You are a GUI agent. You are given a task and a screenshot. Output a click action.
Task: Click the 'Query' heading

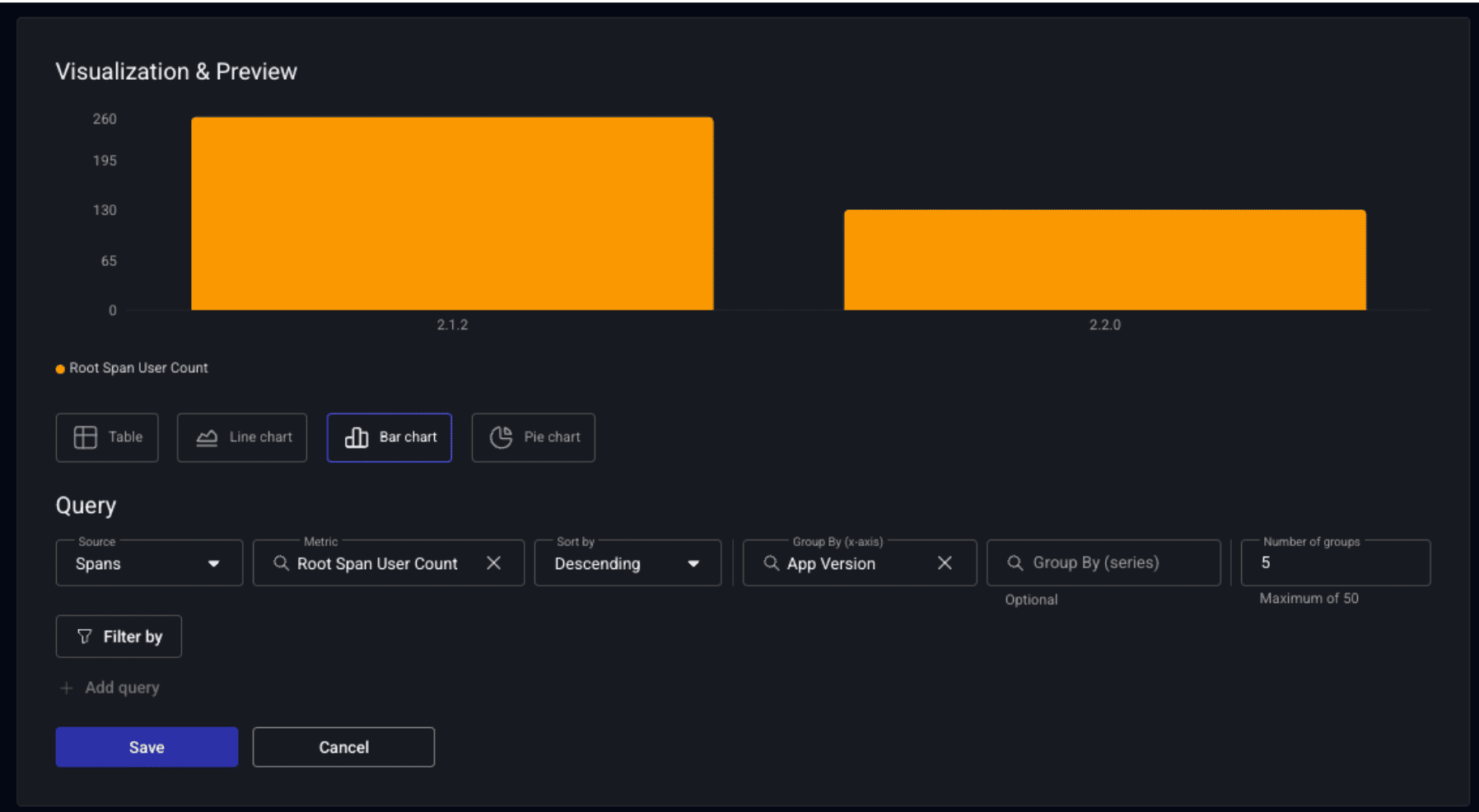pos(86,506)
